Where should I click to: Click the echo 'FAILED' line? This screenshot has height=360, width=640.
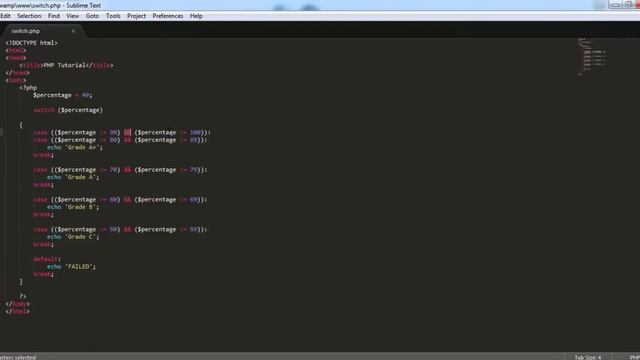click(x=71, y=267)
